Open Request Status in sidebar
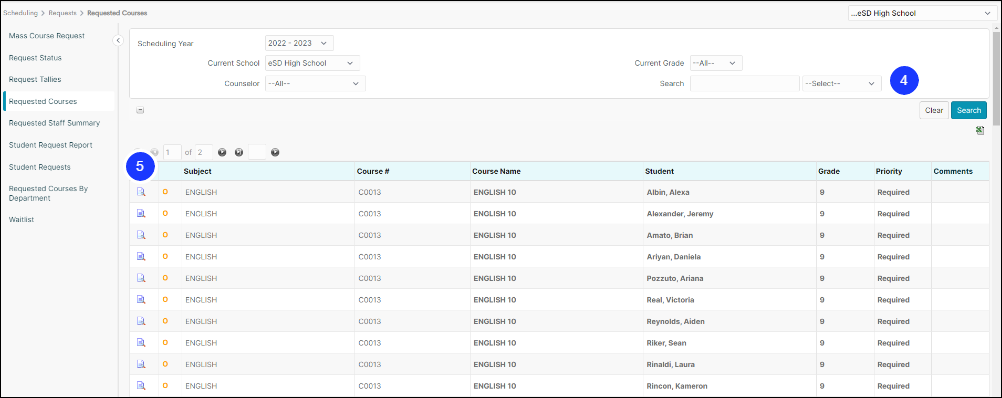 point(35,57)
